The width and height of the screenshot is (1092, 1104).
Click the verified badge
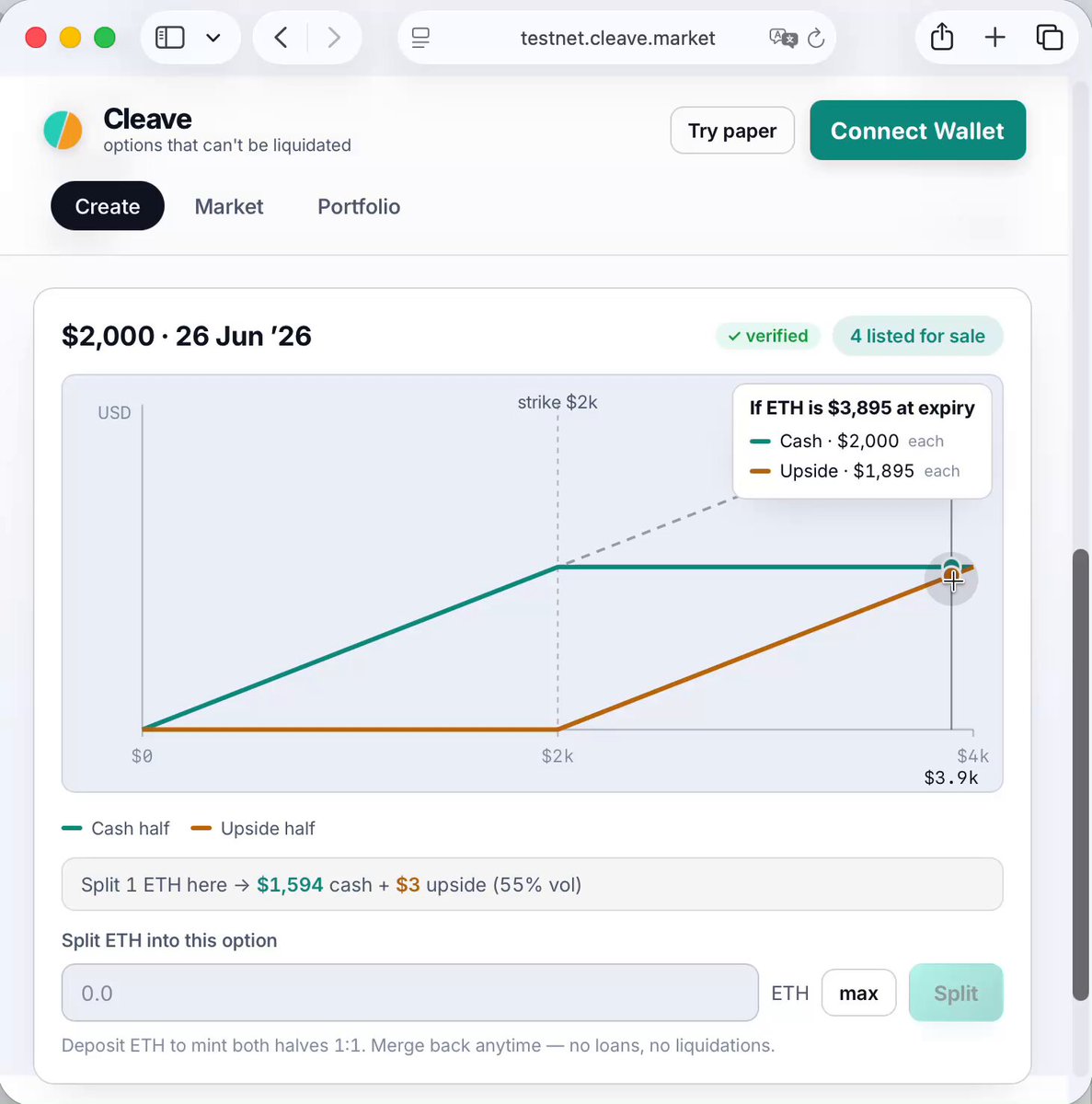767,336
